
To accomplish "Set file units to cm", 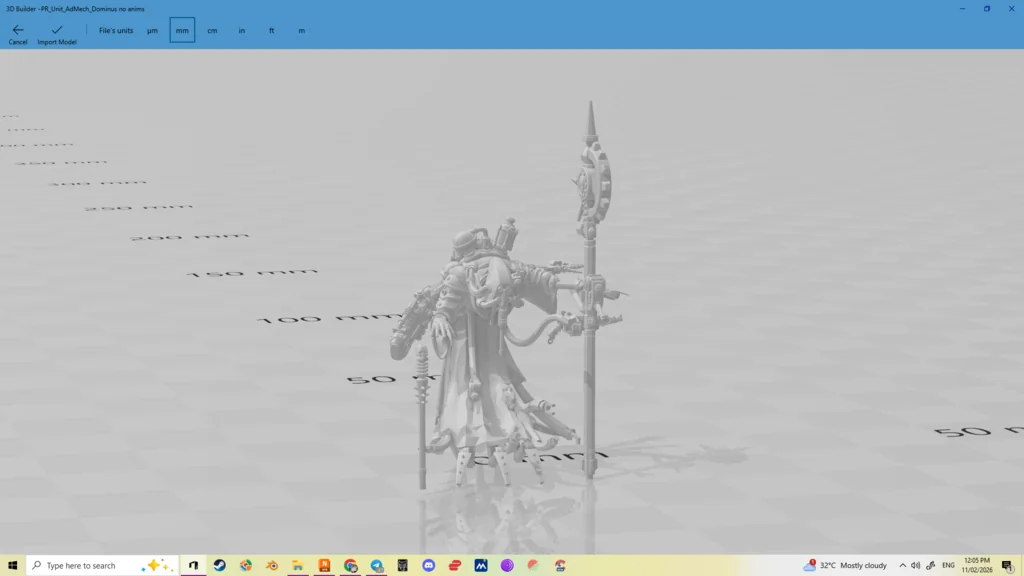I will [x=212, y=31].
